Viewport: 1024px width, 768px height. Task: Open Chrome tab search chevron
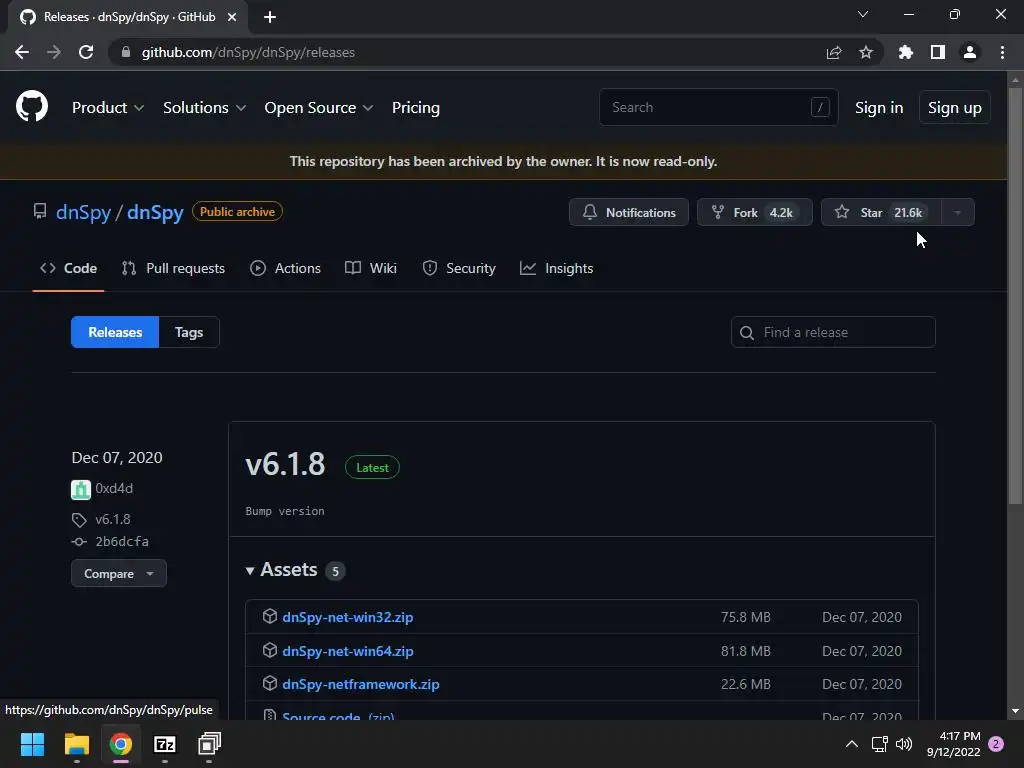tap(863, 14)
